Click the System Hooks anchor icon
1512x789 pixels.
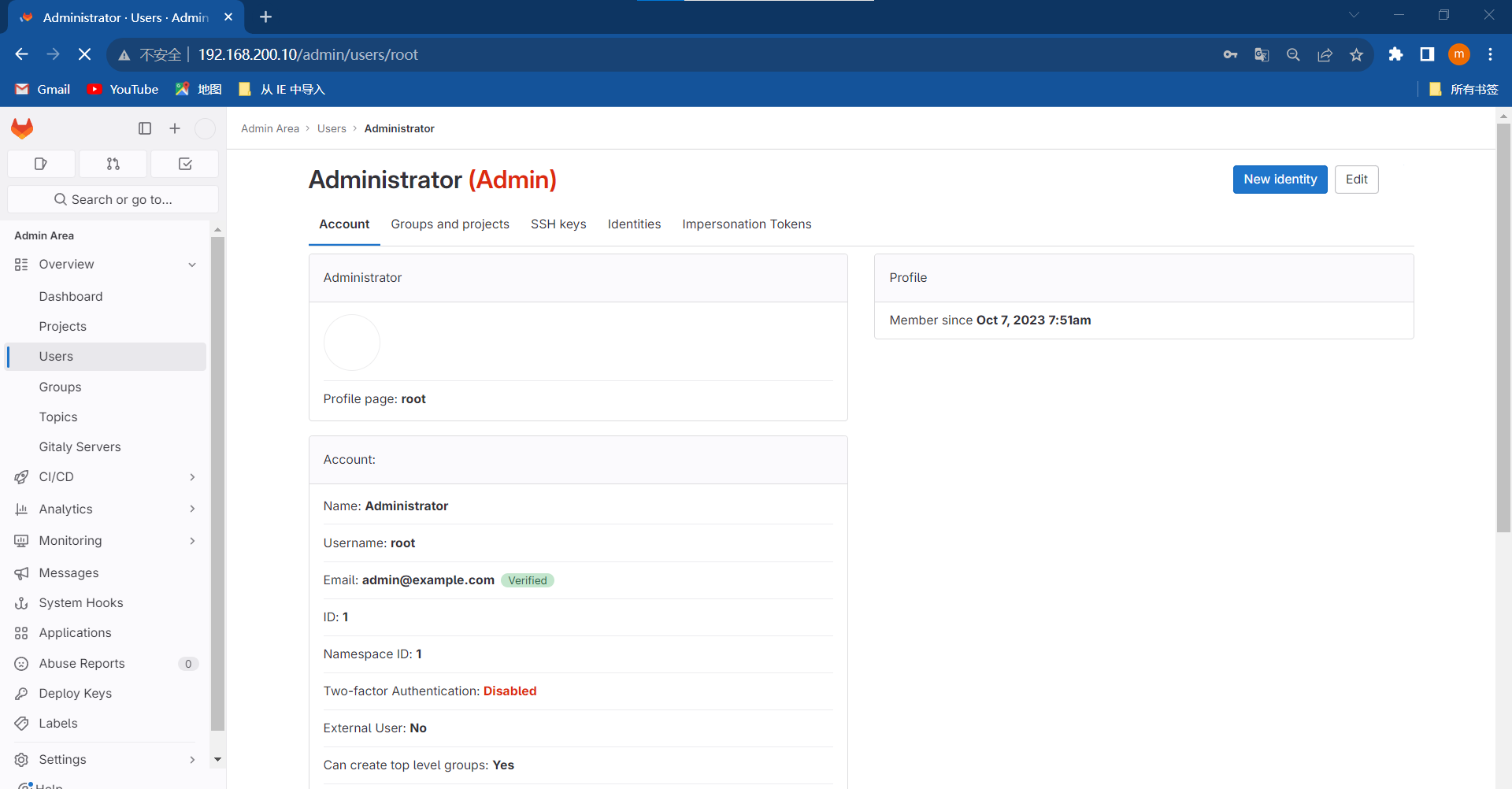point(21,603)
